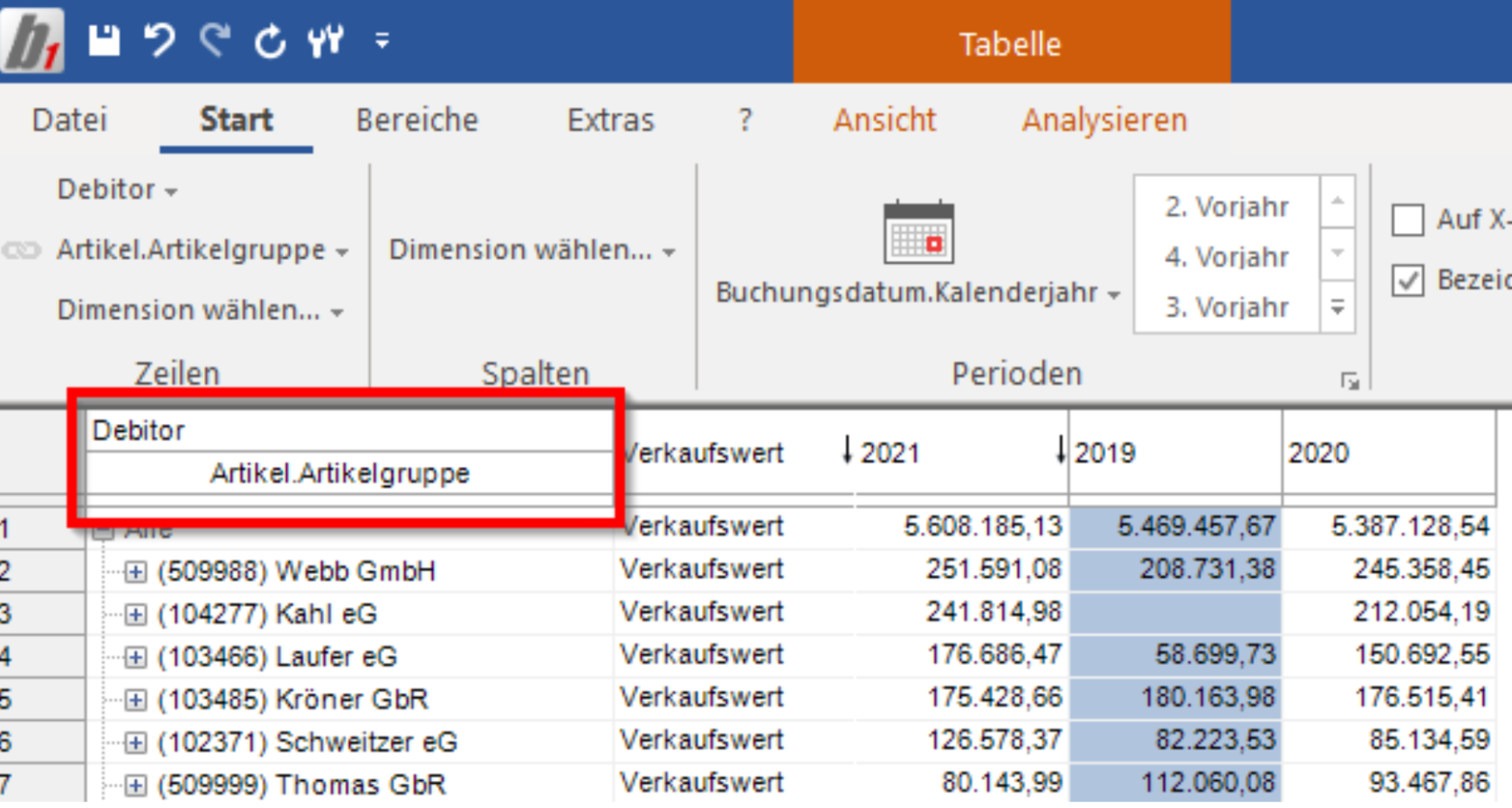The image size is (1512, 808).
Task: Open the quick access toolbar customize arrow
Action: coord(382,40)
